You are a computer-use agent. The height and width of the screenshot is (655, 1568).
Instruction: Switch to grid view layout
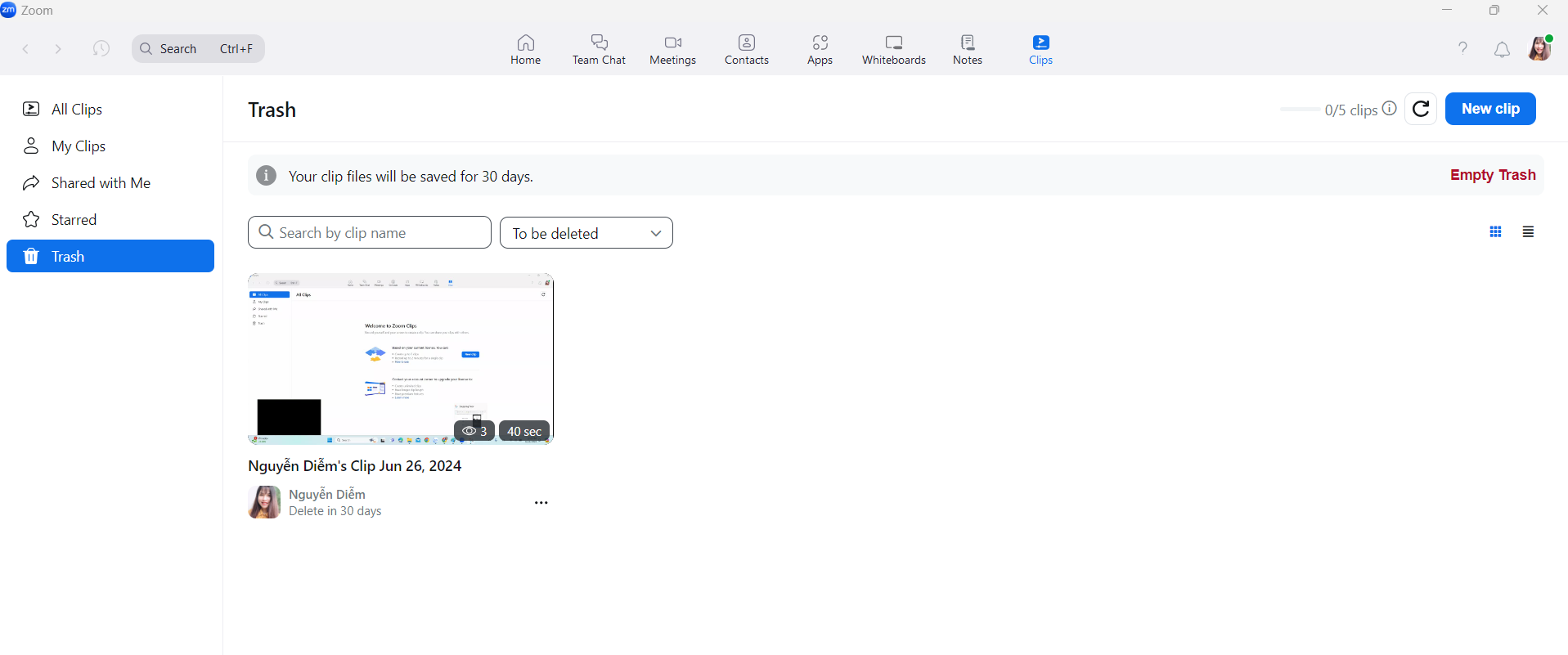point(1495,232)
